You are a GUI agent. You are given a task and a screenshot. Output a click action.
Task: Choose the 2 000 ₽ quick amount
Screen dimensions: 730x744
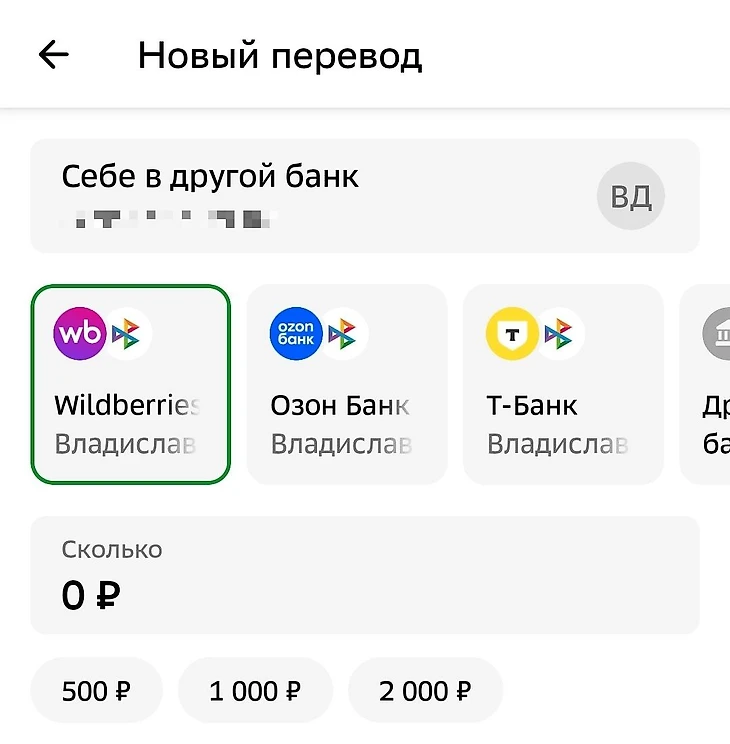[x=425, y=691]
